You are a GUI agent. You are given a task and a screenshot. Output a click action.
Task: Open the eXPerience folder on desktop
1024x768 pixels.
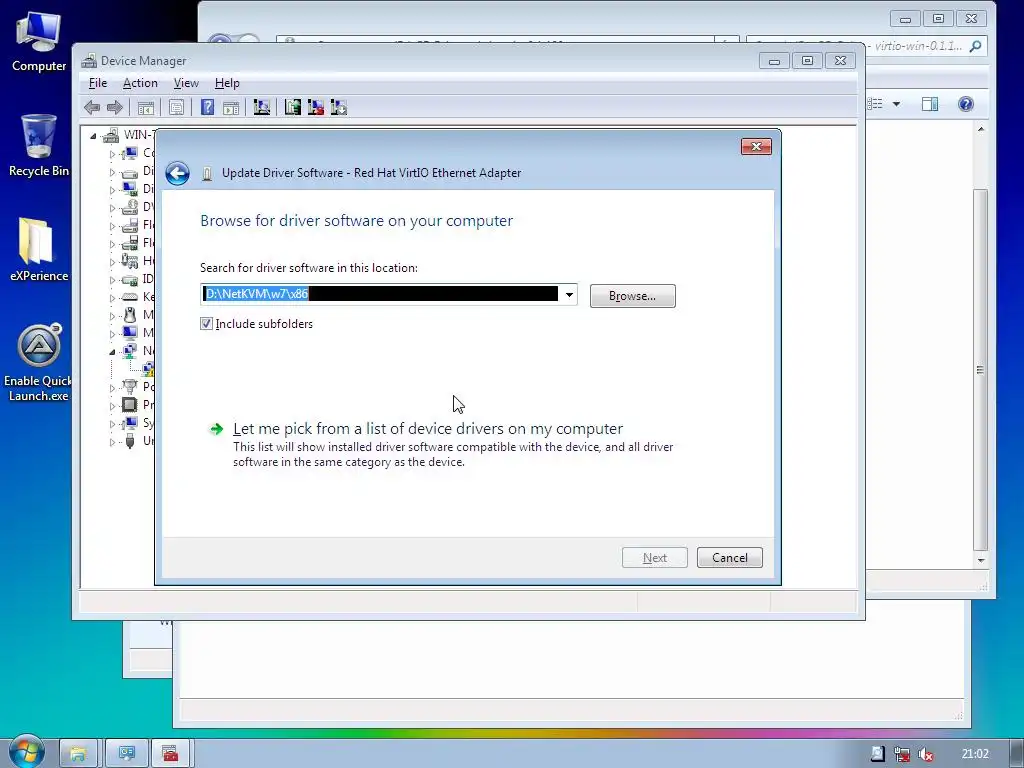coord(39,250)
